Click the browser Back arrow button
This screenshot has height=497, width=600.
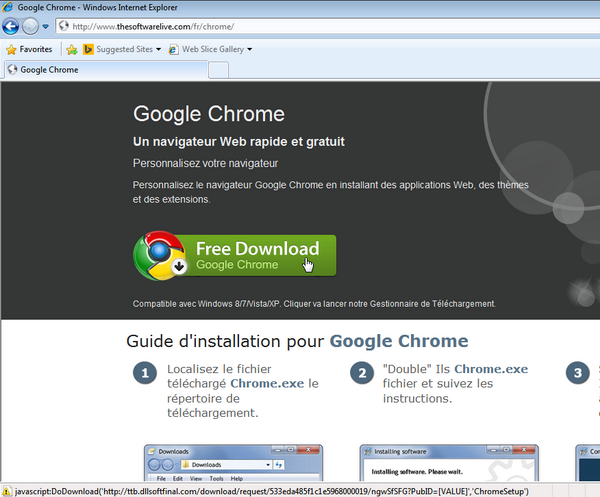point(10,26)
